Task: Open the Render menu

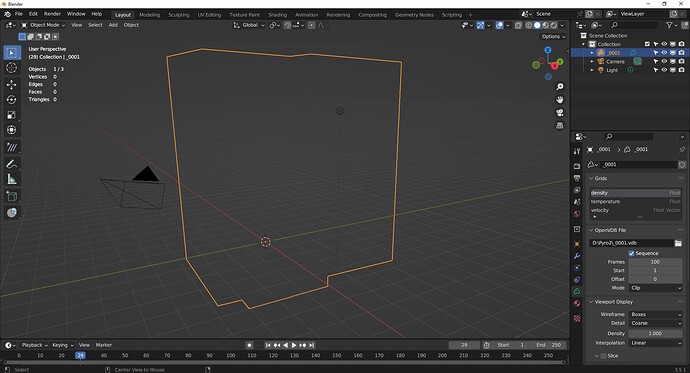Action: point(52,14)
